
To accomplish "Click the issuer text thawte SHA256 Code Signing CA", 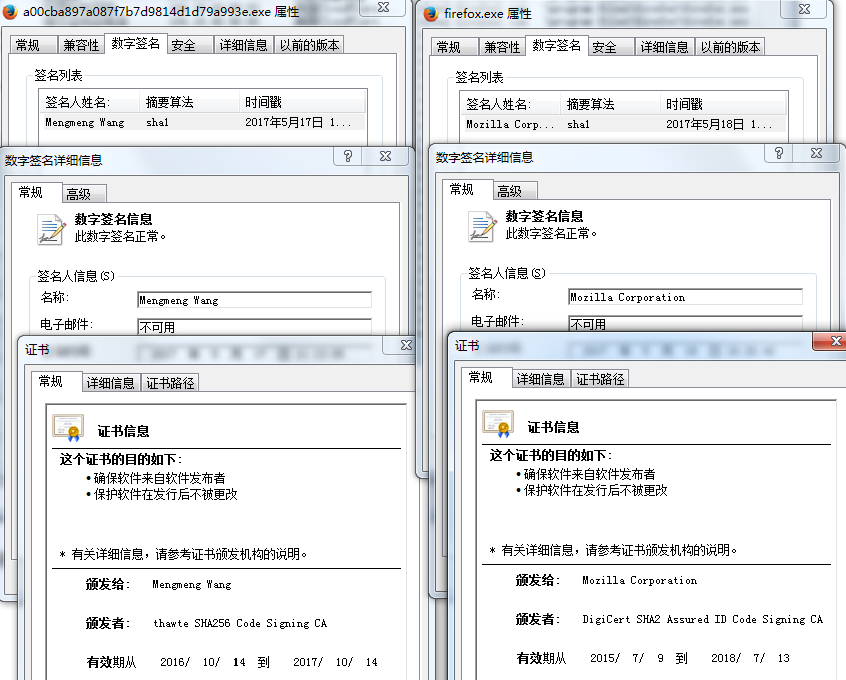I will coord(240,623).
